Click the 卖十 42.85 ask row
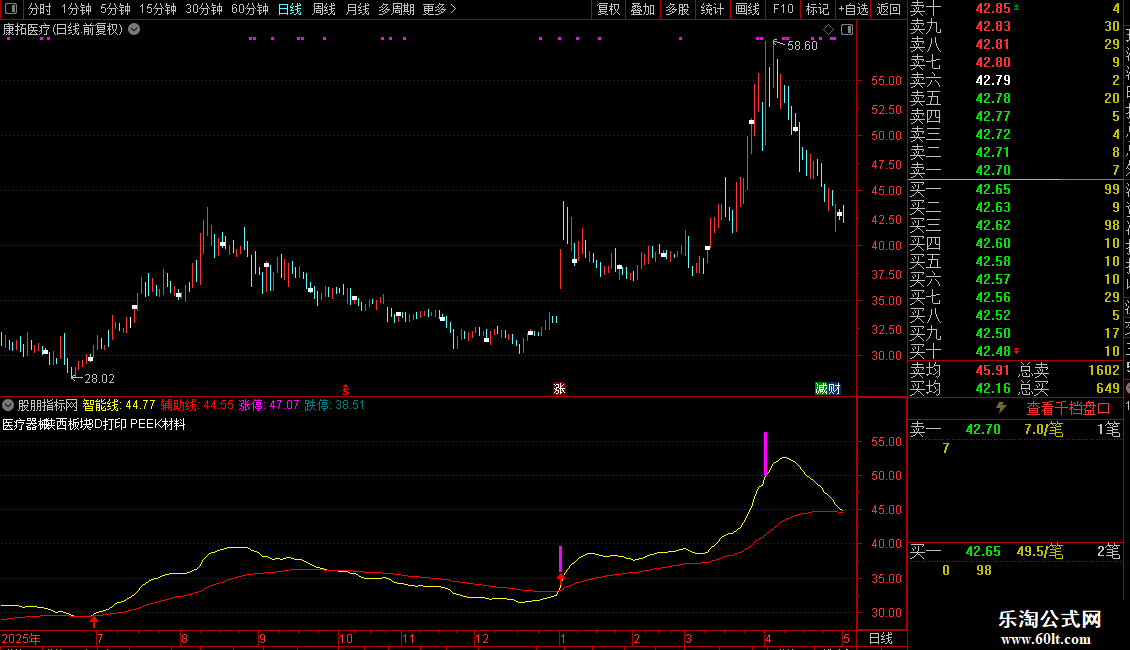Viewport: 1130px width, 650px height. 1015,9
